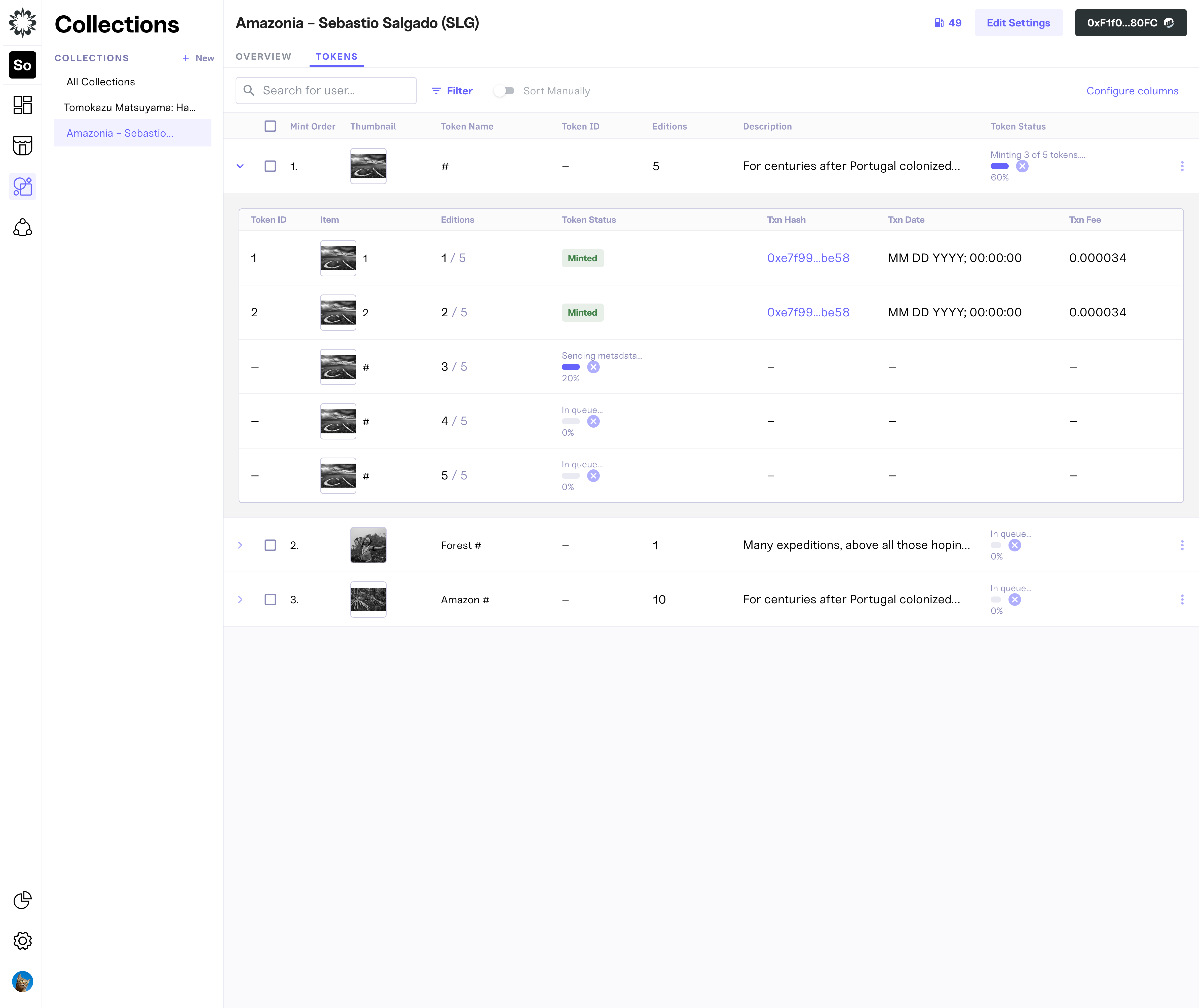Viewport: 1199px width, 1008px height.
Task: Expand the Amazon # row chevron
Action: (x=240, y=600)
